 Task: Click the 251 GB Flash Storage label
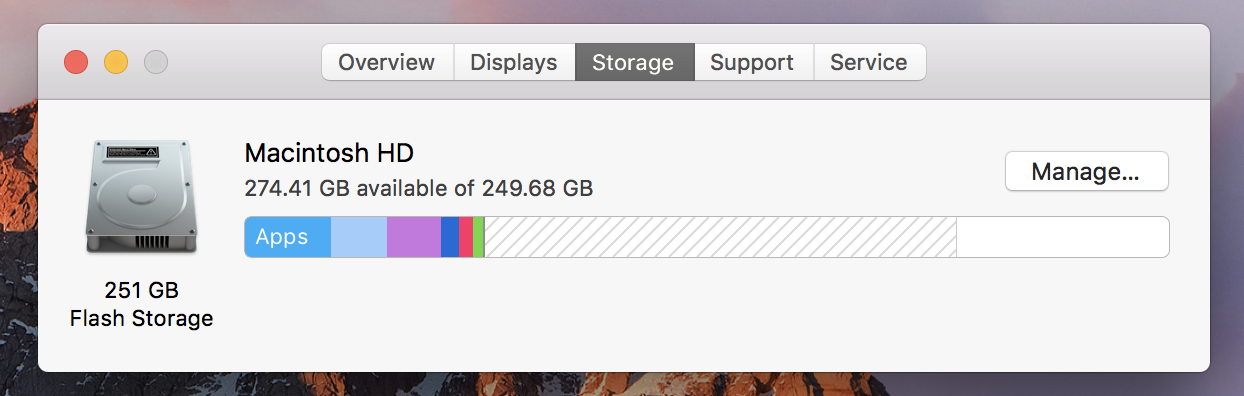(141, 305)
